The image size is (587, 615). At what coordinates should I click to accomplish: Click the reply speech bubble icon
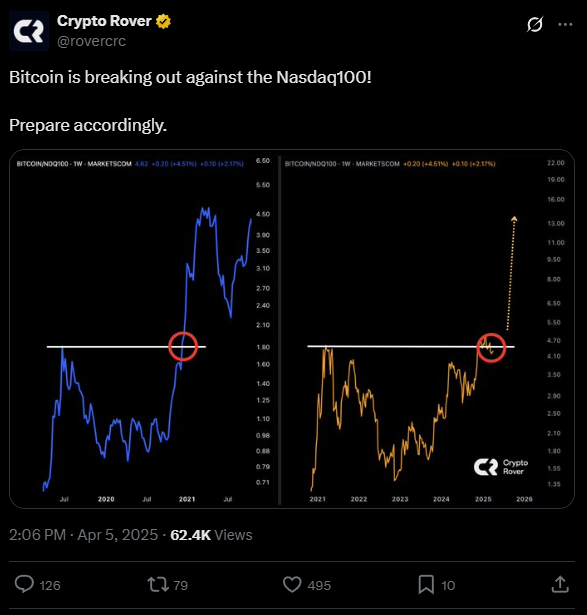(24, 584)
